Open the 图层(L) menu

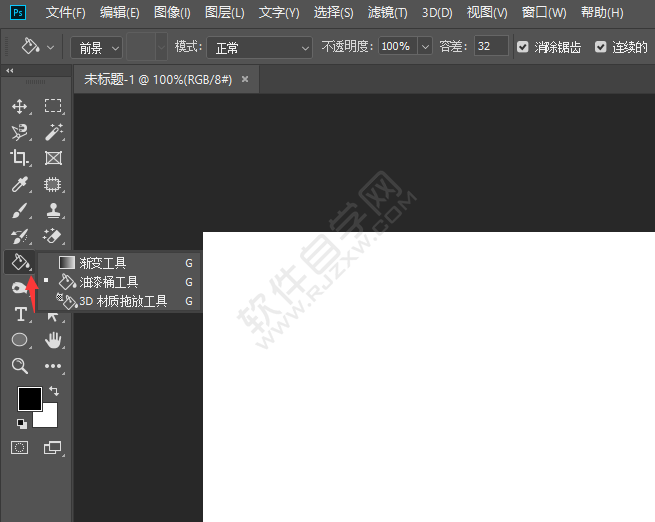pos(225,13)
